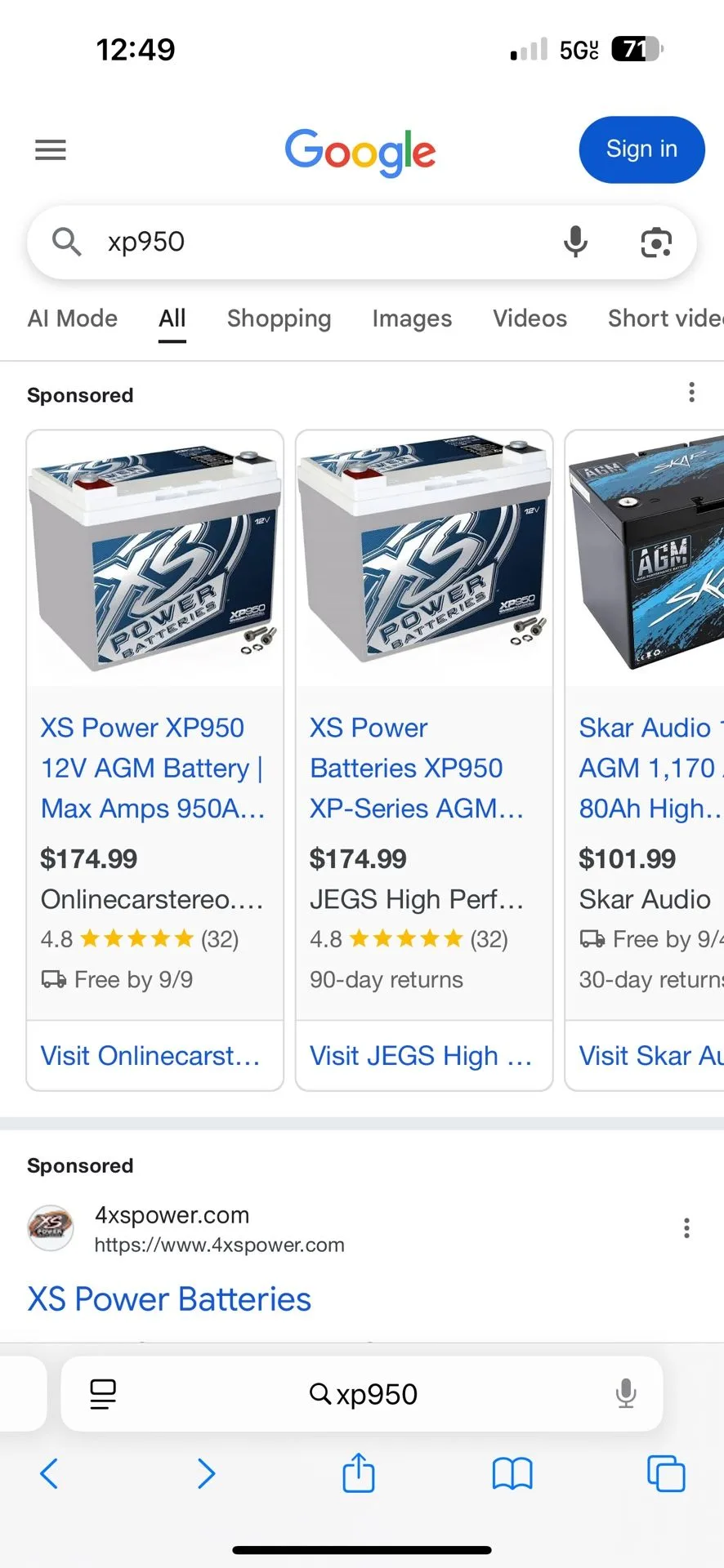Open the XS Power Batteries sponsored link
The height and width of the screenshot is (1568, 724).
click(168, 1299)
